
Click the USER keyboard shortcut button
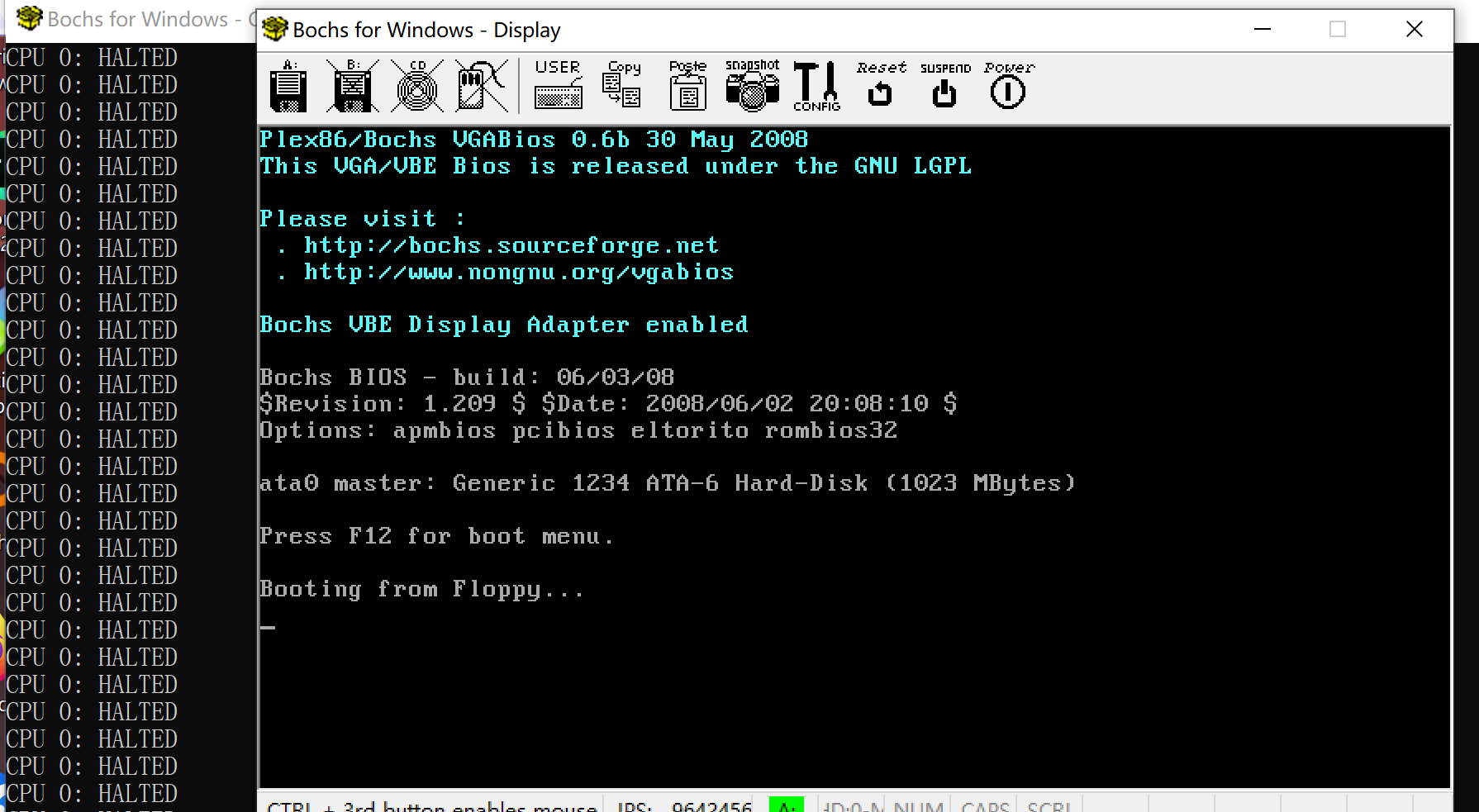[x=559, y=84]
